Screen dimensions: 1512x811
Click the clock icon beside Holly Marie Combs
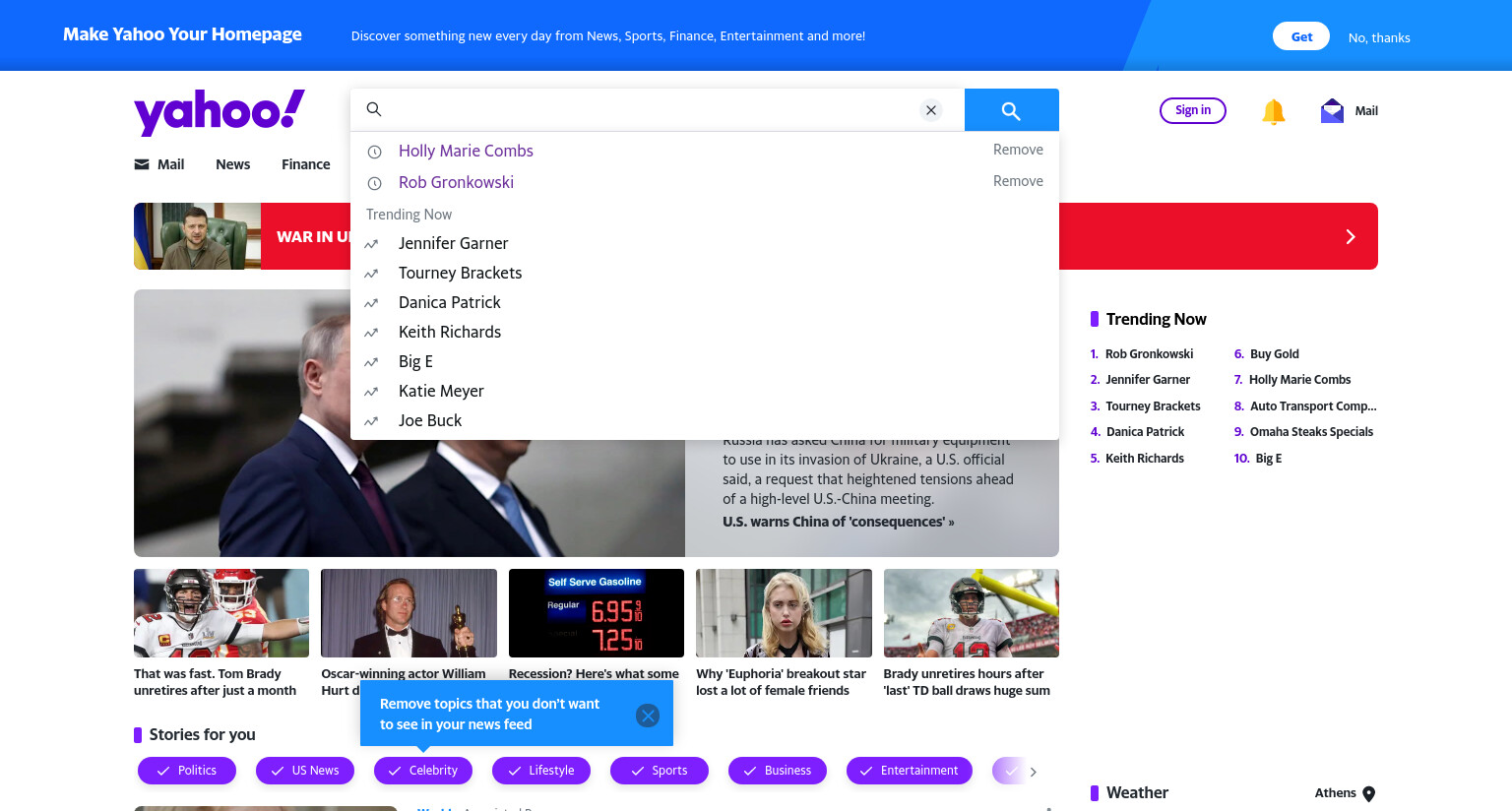(x=374, y=152)
